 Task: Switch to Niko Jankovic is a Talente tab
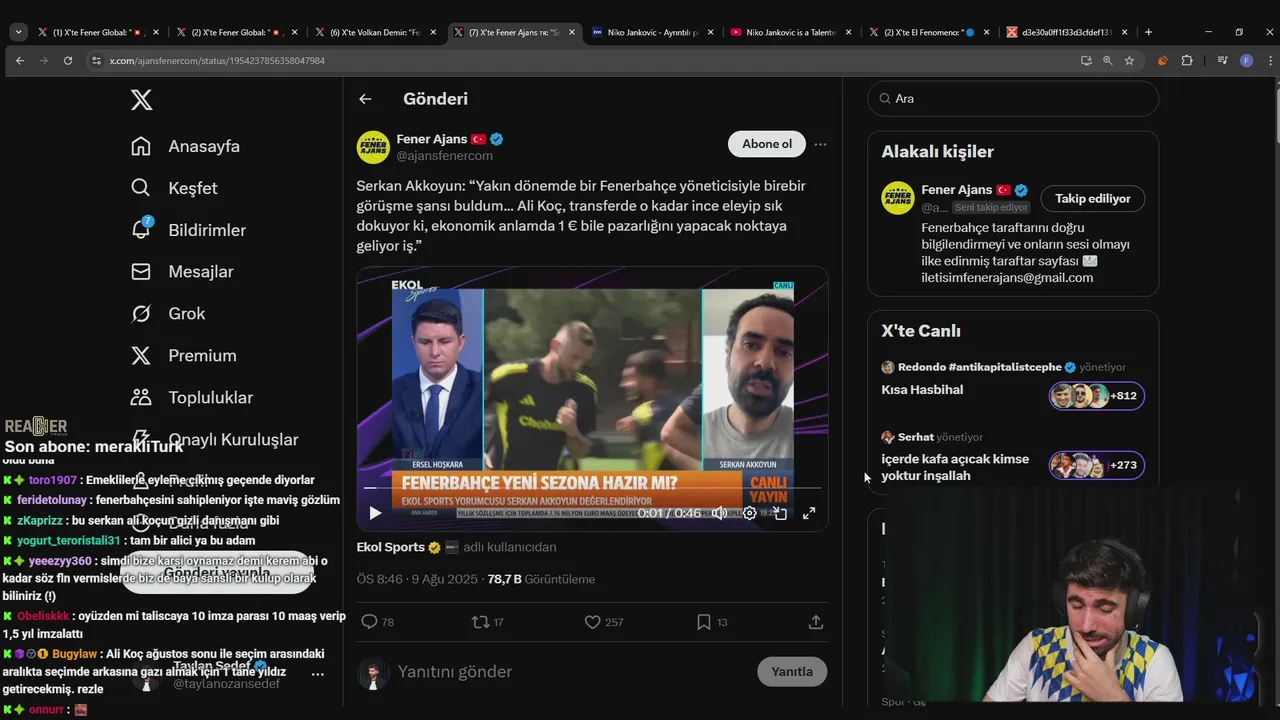coord(790,32)
